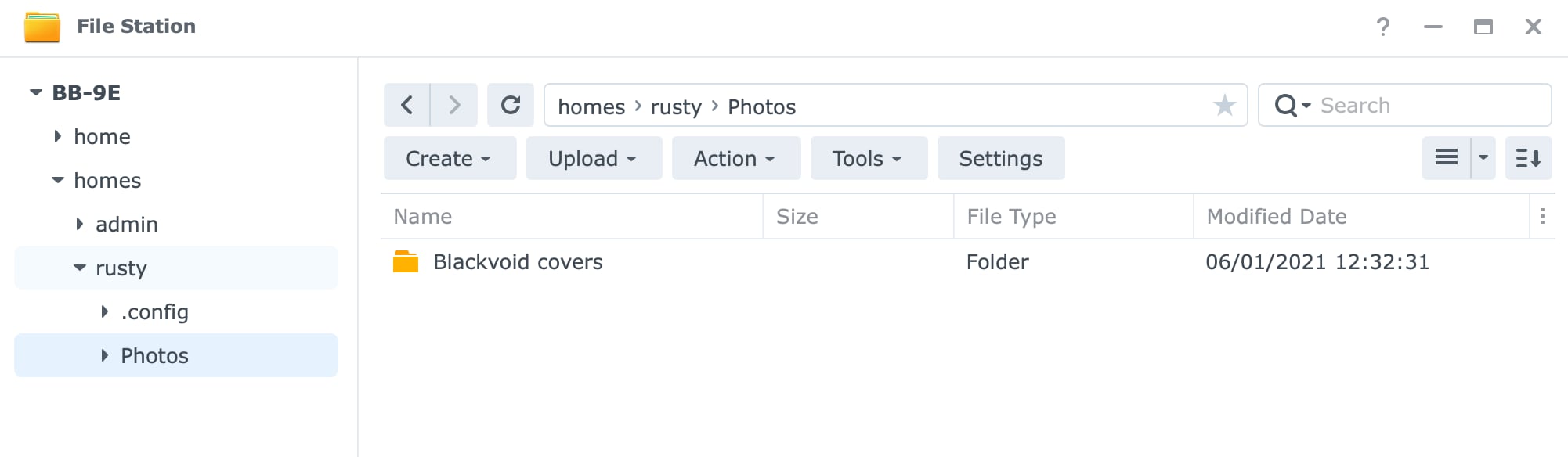Collapse the rusty folder arrow
Screen dimensions: 1568x457
[x=79, y=268]
